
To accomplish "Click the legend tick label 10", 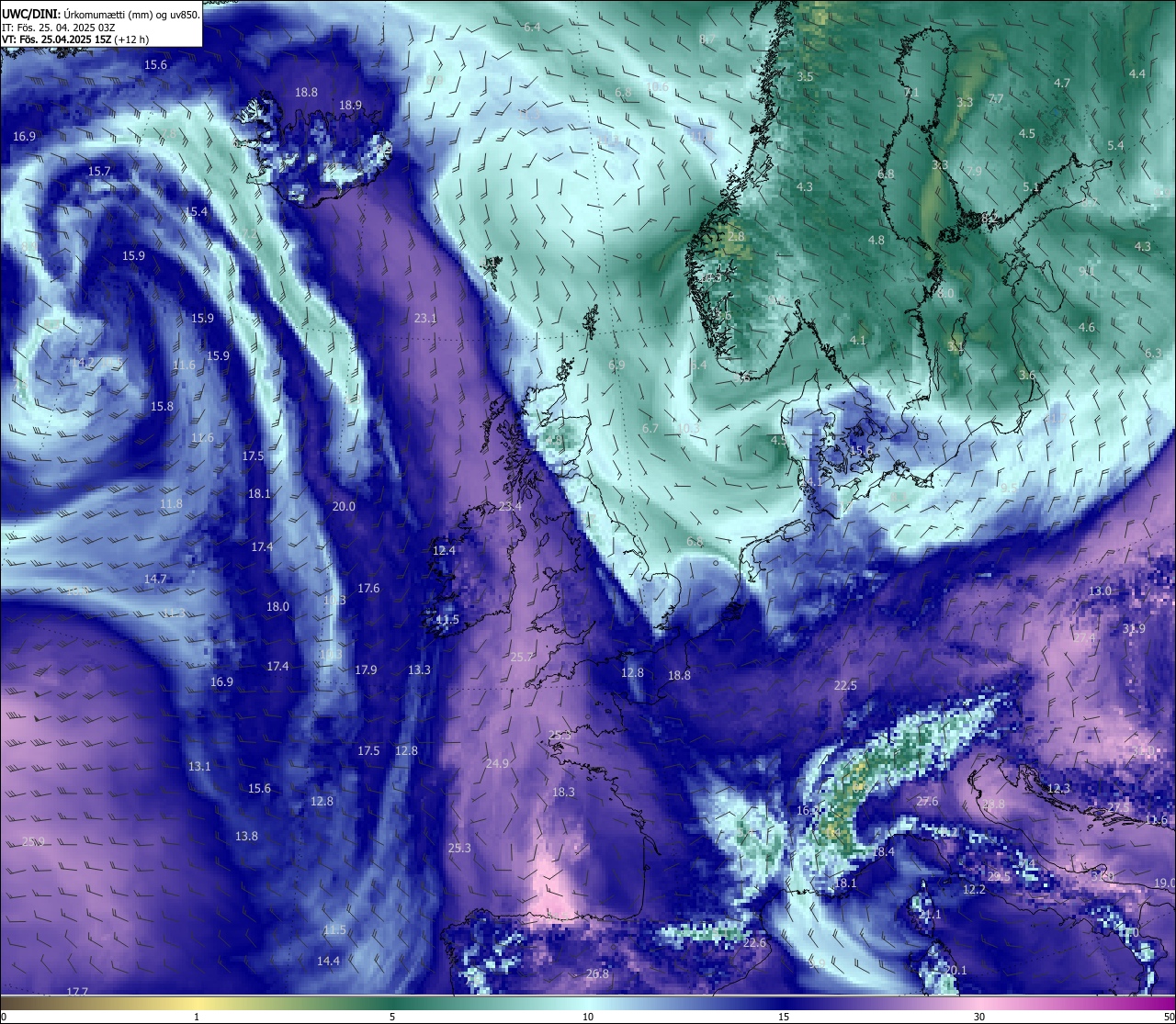I will pos(587,1017).
